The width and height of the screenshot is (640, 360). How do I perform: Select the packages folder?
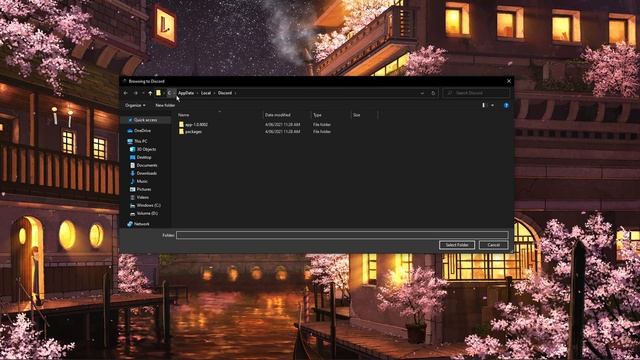[x=193, y=132]
